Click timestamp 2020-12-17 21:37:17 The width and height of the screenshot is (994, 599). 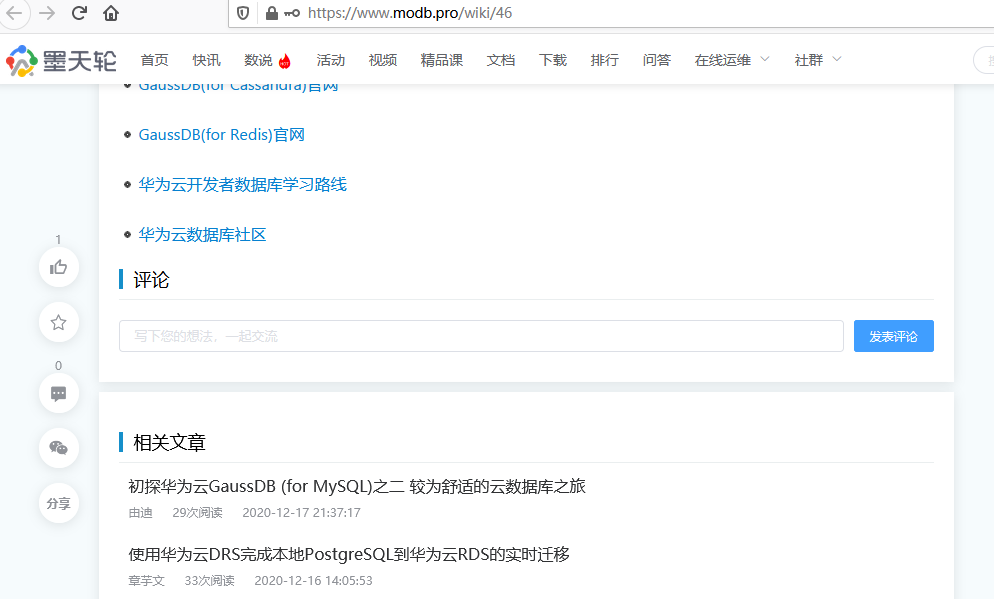point(302,513)
